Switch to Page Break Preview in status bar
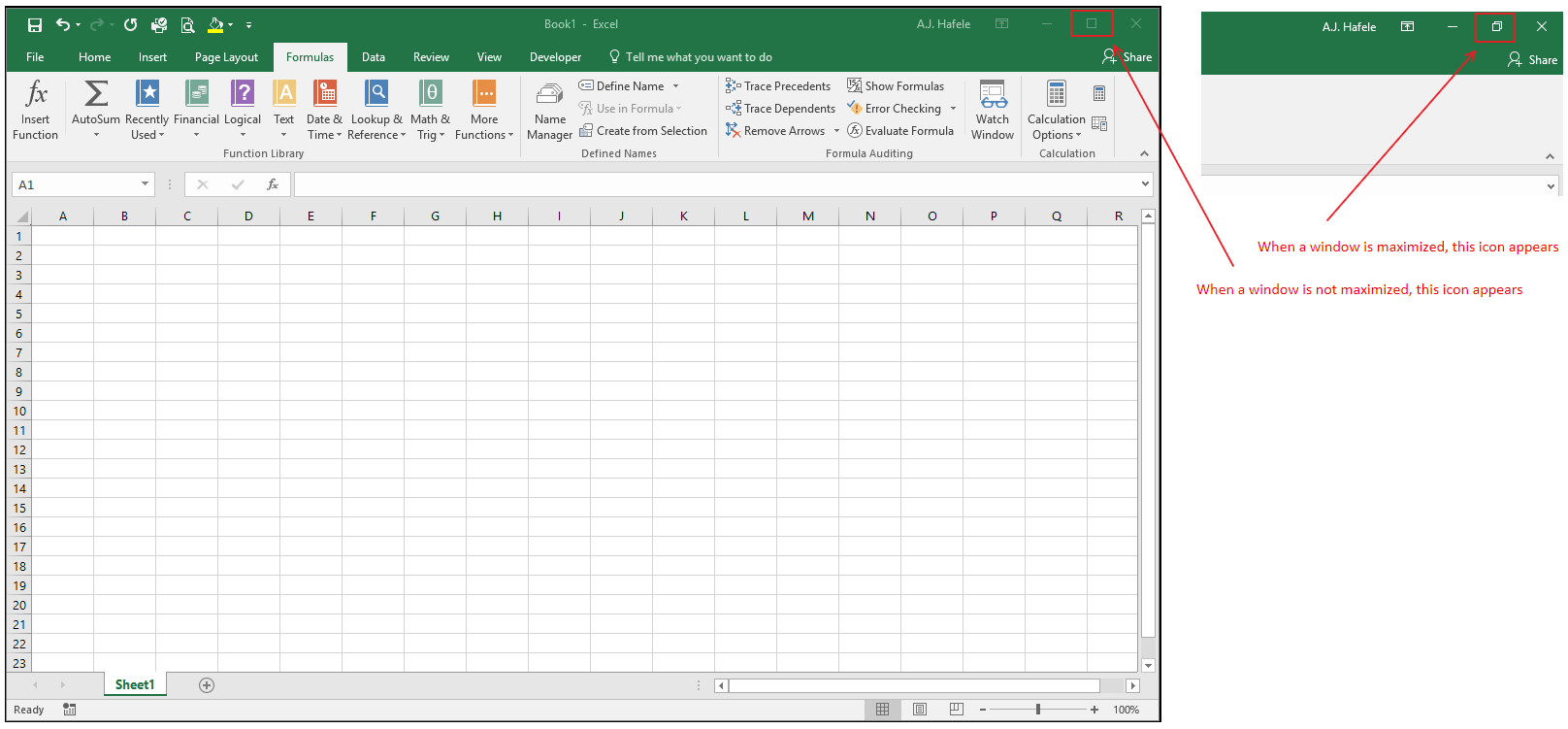This screenshot has width=1568, height=729. click(956, 710)
